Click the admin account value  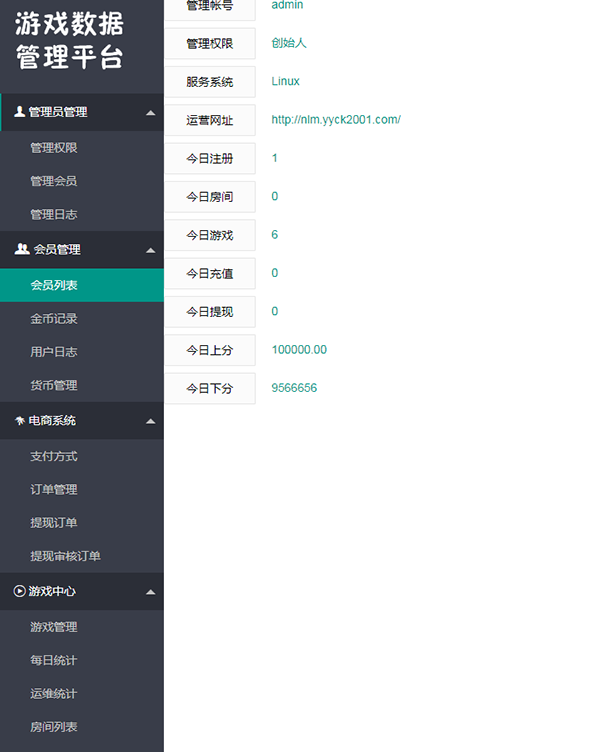(287, 5)
